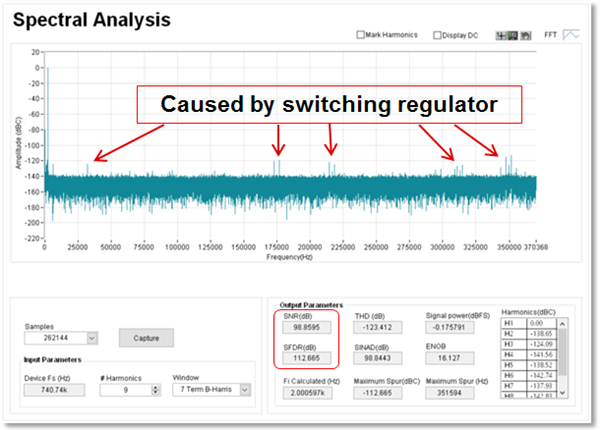Click the ENOB value field

[452, 358]
